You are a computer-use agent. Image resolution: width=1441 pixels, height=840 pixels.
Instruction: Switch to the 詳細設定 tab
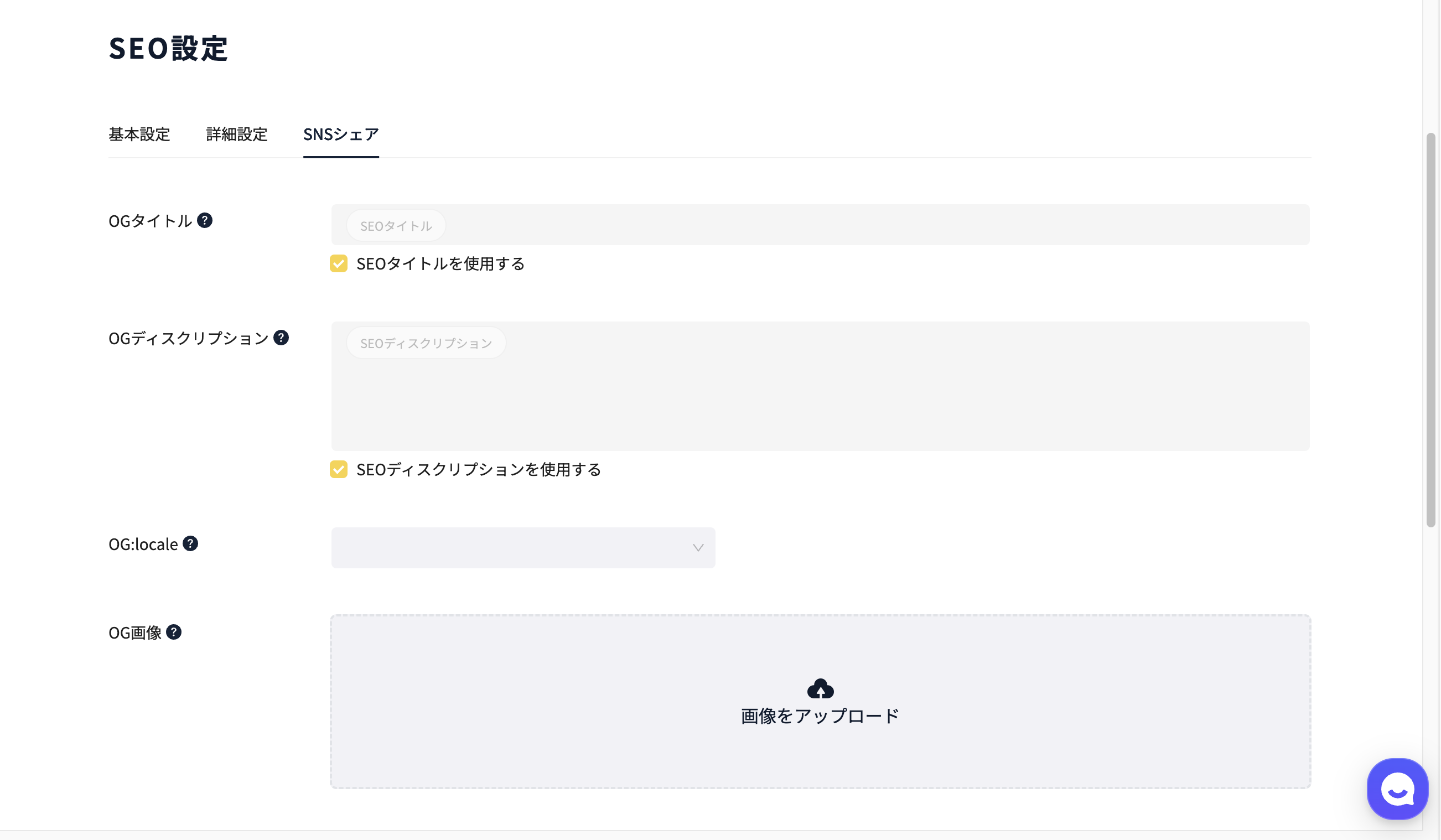pyautogui.click(x=237, y=134)
